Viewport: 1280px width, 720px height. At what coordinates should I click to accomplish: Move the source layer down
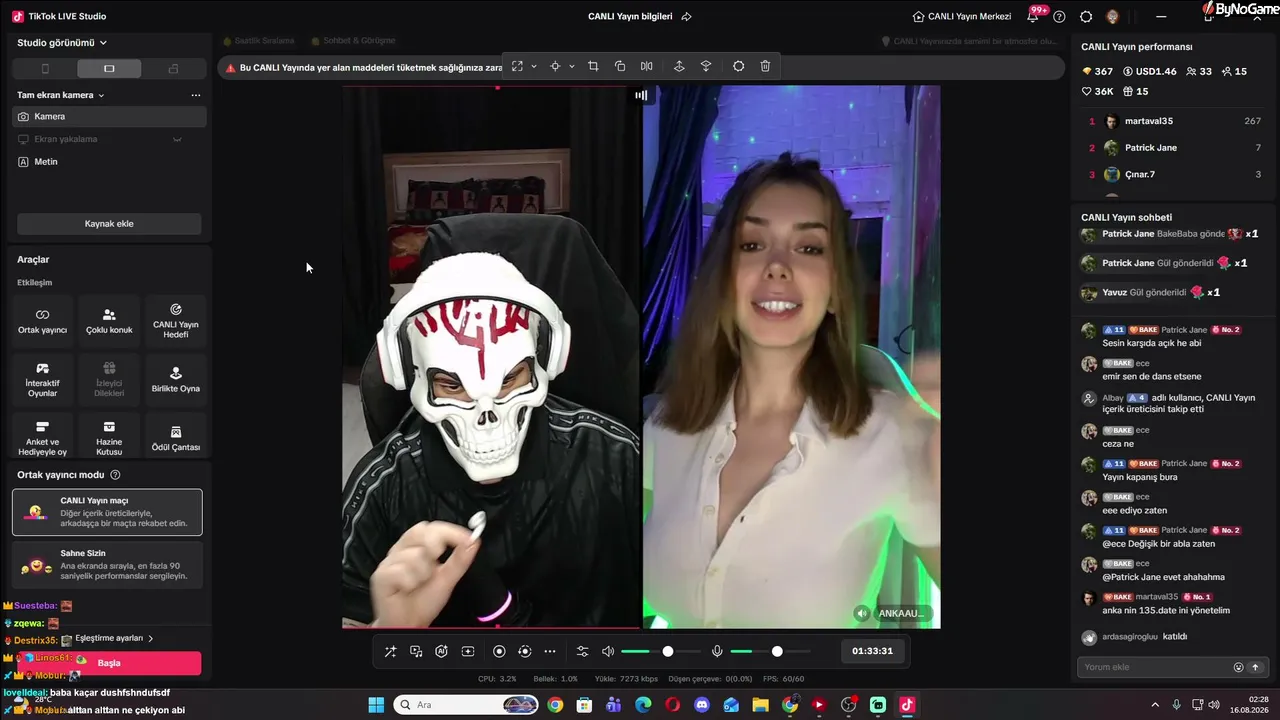(706, 66)
